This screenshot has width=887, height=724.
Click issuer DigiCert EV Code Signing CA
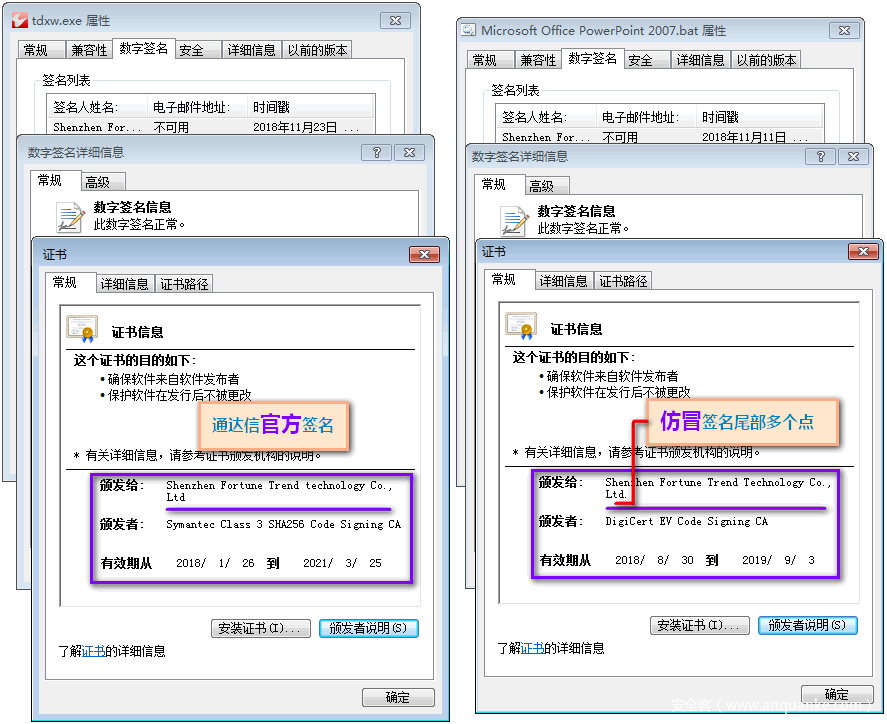(x=687, y=521)
